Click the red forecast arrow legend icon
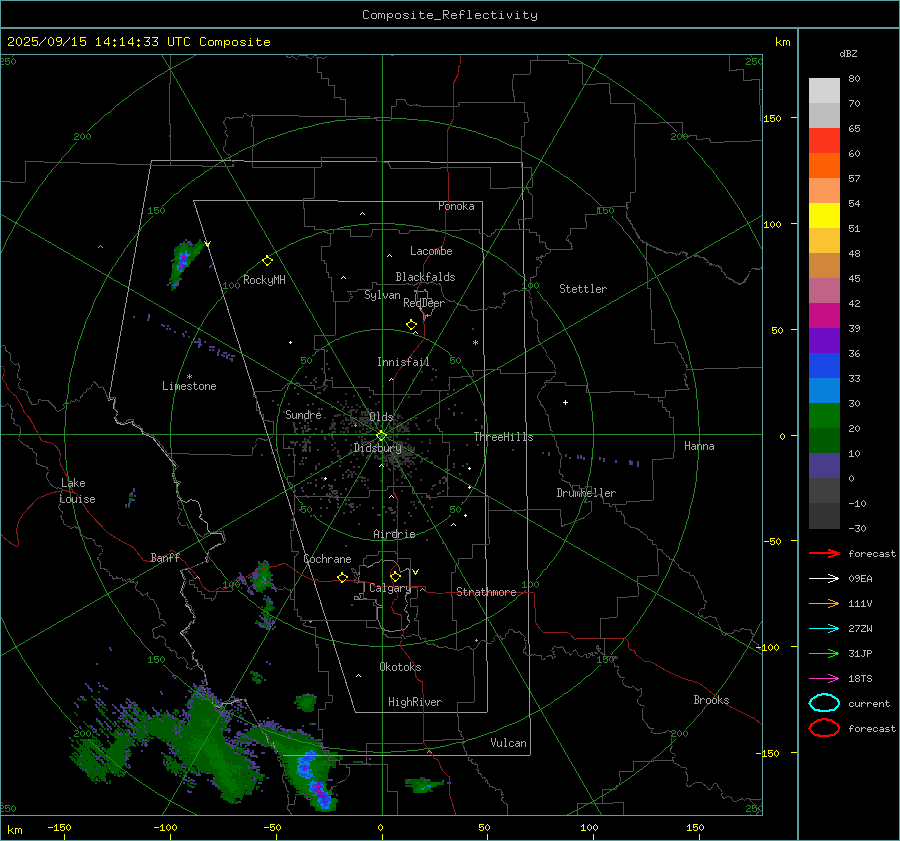Screen dimensions: 900x841 click(824, 553)
